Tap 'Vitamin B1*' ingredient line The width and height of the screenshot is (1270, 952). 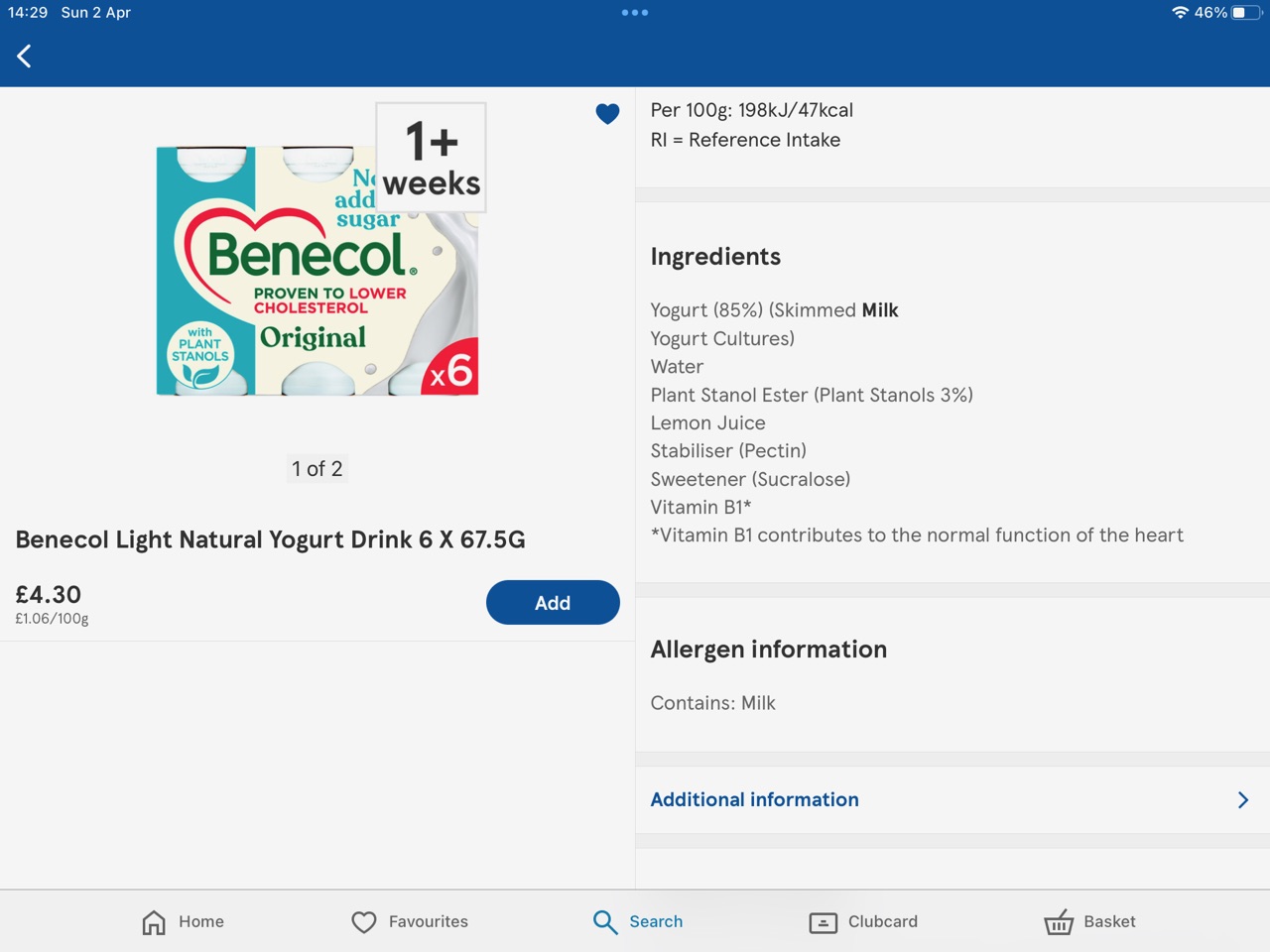point(700,507)
